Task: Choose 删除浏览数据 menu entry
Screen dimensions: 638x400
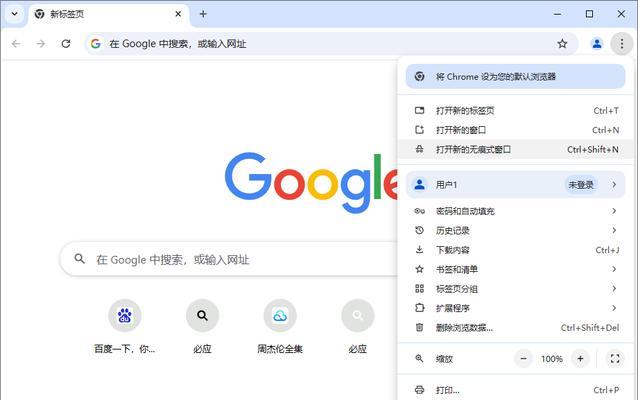Action: (x=515, y=328)
